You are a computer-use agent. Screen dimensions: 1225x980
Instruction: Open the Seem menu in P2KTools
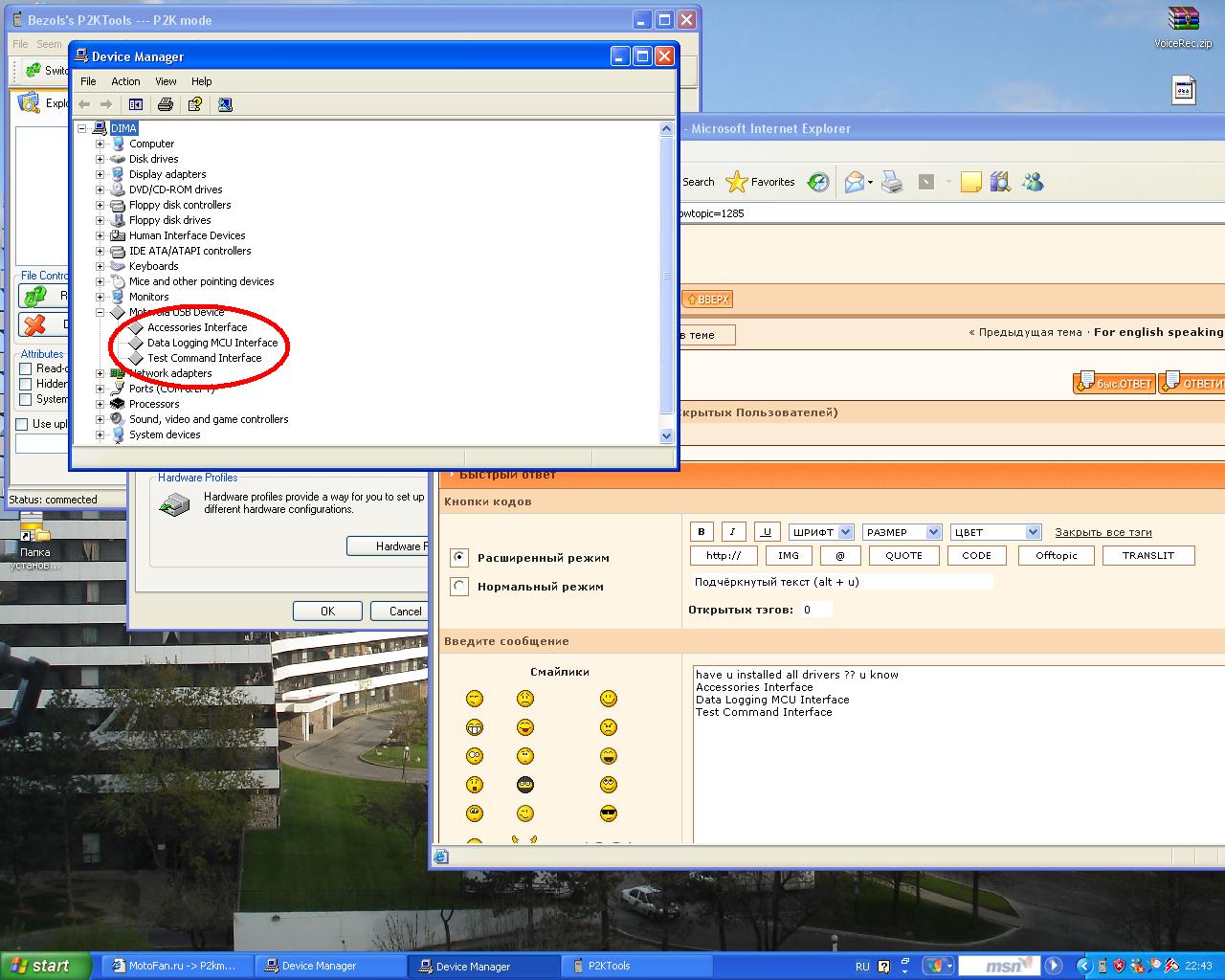click(49, 44)
